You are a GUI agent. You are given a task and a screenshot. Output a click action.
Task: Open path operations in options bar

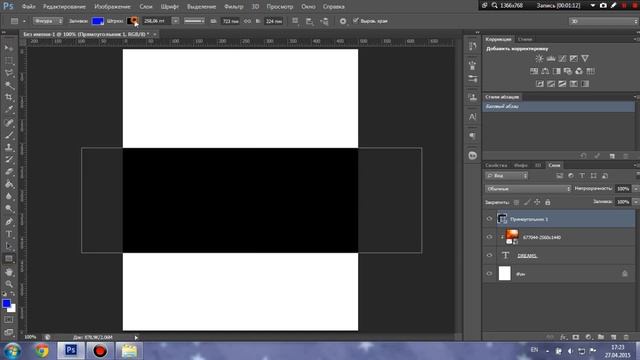tap(295, 21)
